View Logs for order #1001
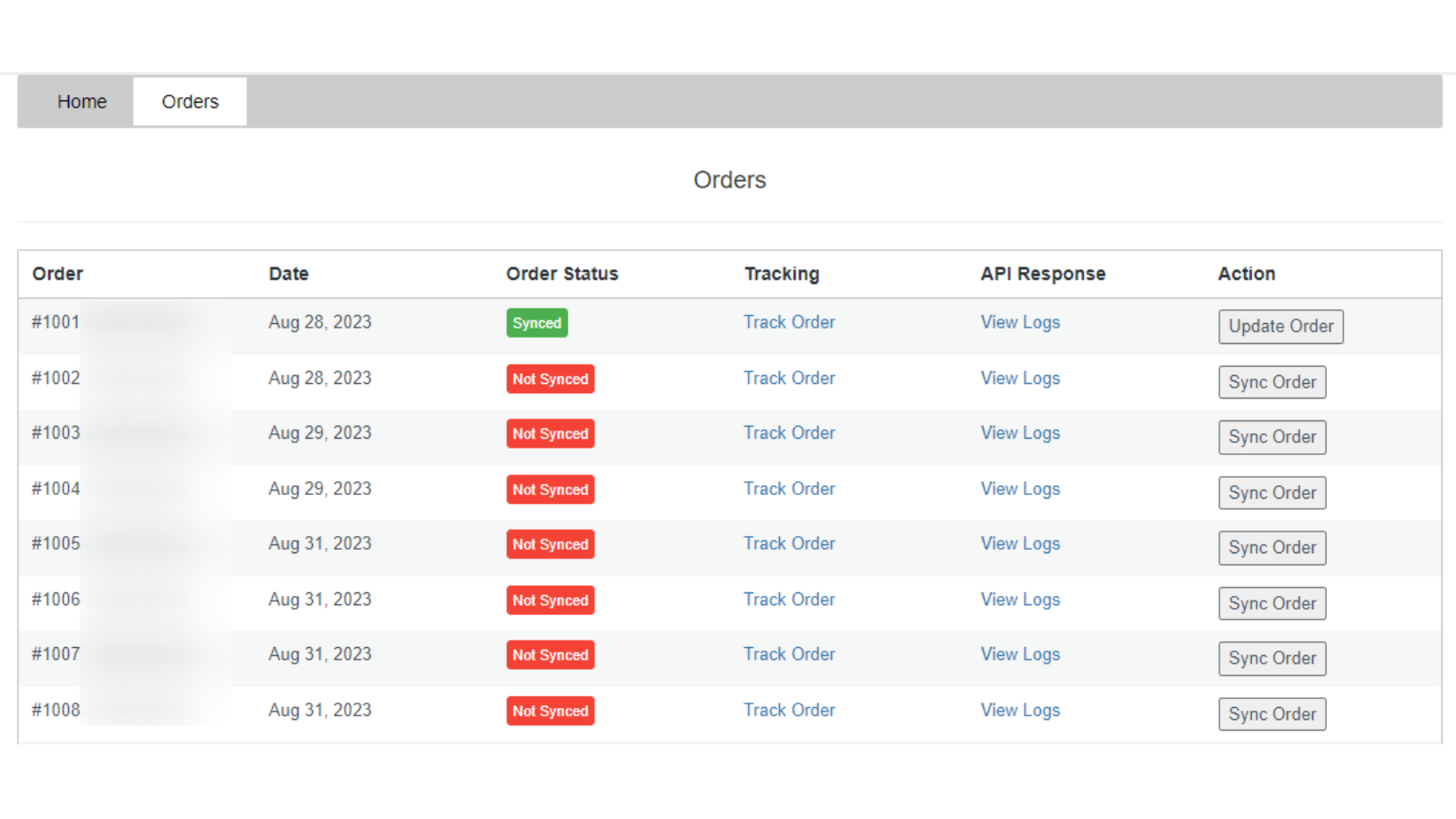Image resolution: width=1456 pixels, height=819 pixels. [1019, 322]
